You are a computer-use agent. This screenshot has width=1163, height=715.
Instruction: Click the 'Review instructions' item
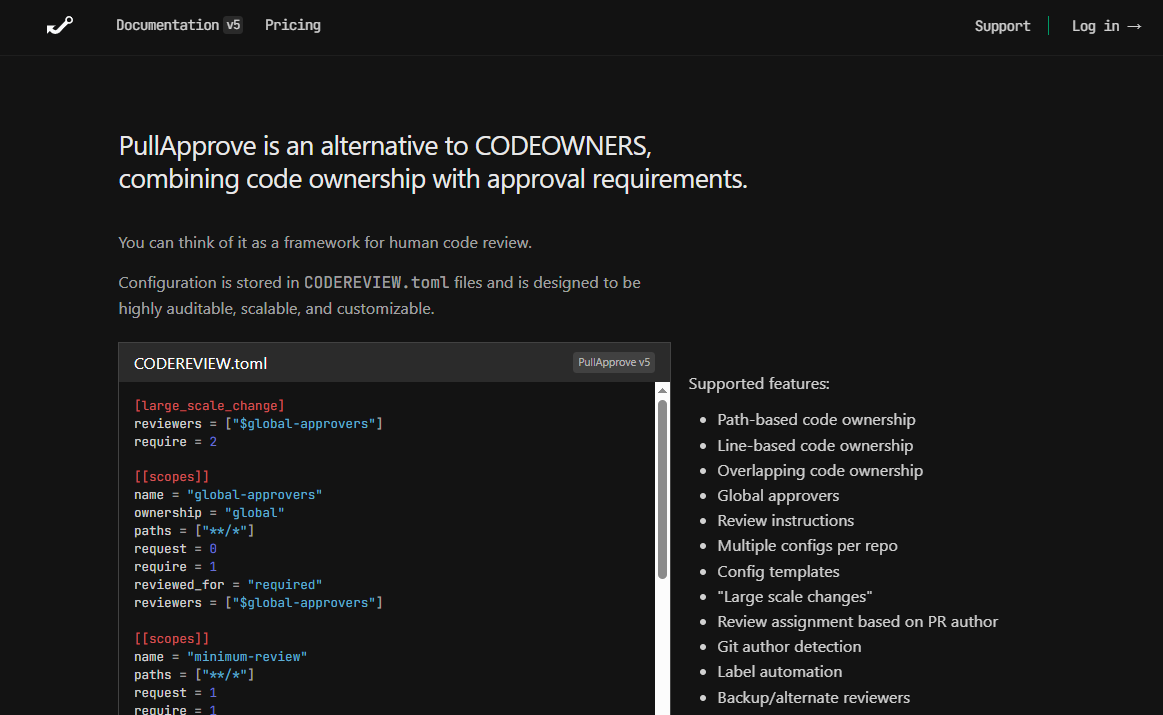point(785,521)
